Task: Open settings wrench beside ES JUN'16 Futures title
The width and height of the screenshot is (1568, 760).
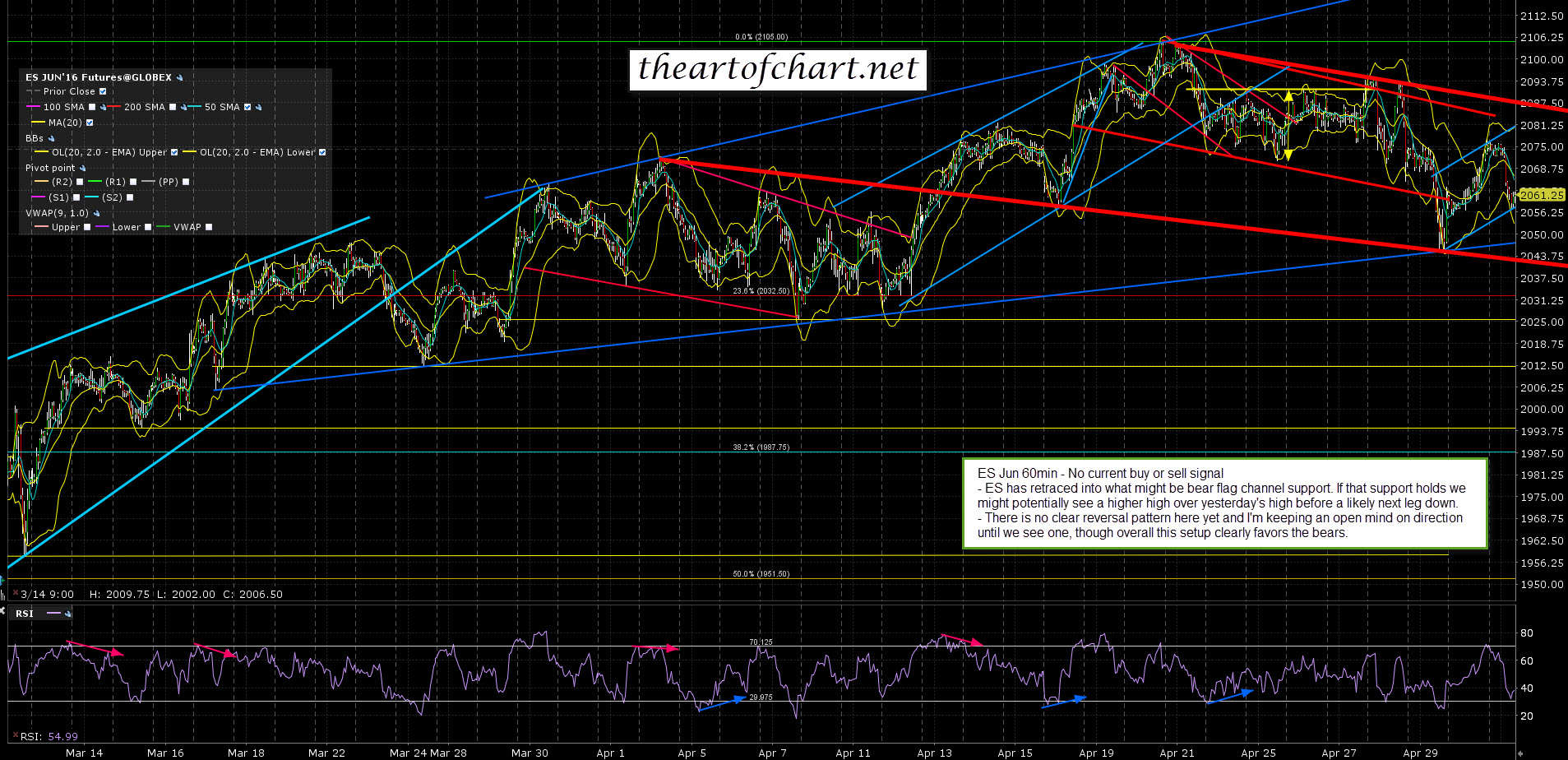Action: (180, 78)
